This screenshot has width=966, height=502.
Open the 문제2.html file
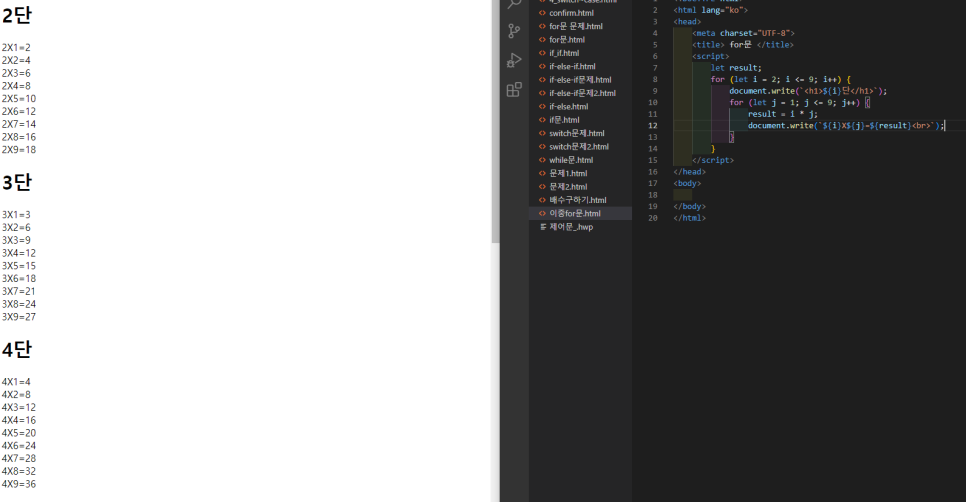tap(568, 187)
